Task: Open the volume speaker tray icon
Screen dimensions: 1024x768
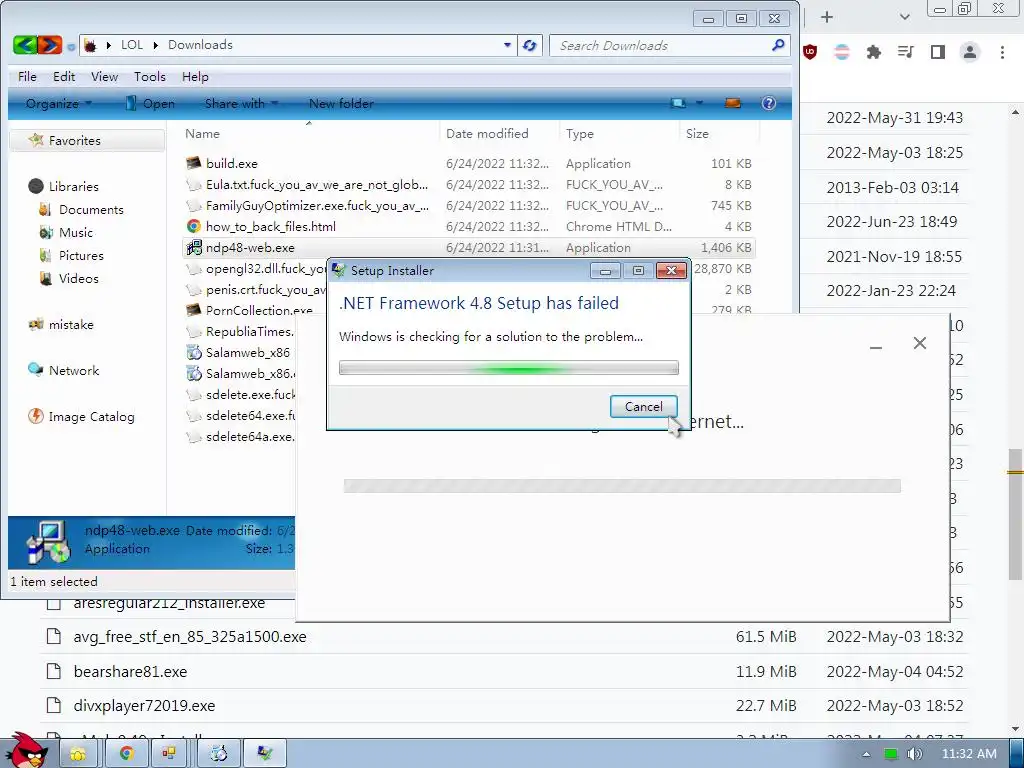Action: click(914, 754)
